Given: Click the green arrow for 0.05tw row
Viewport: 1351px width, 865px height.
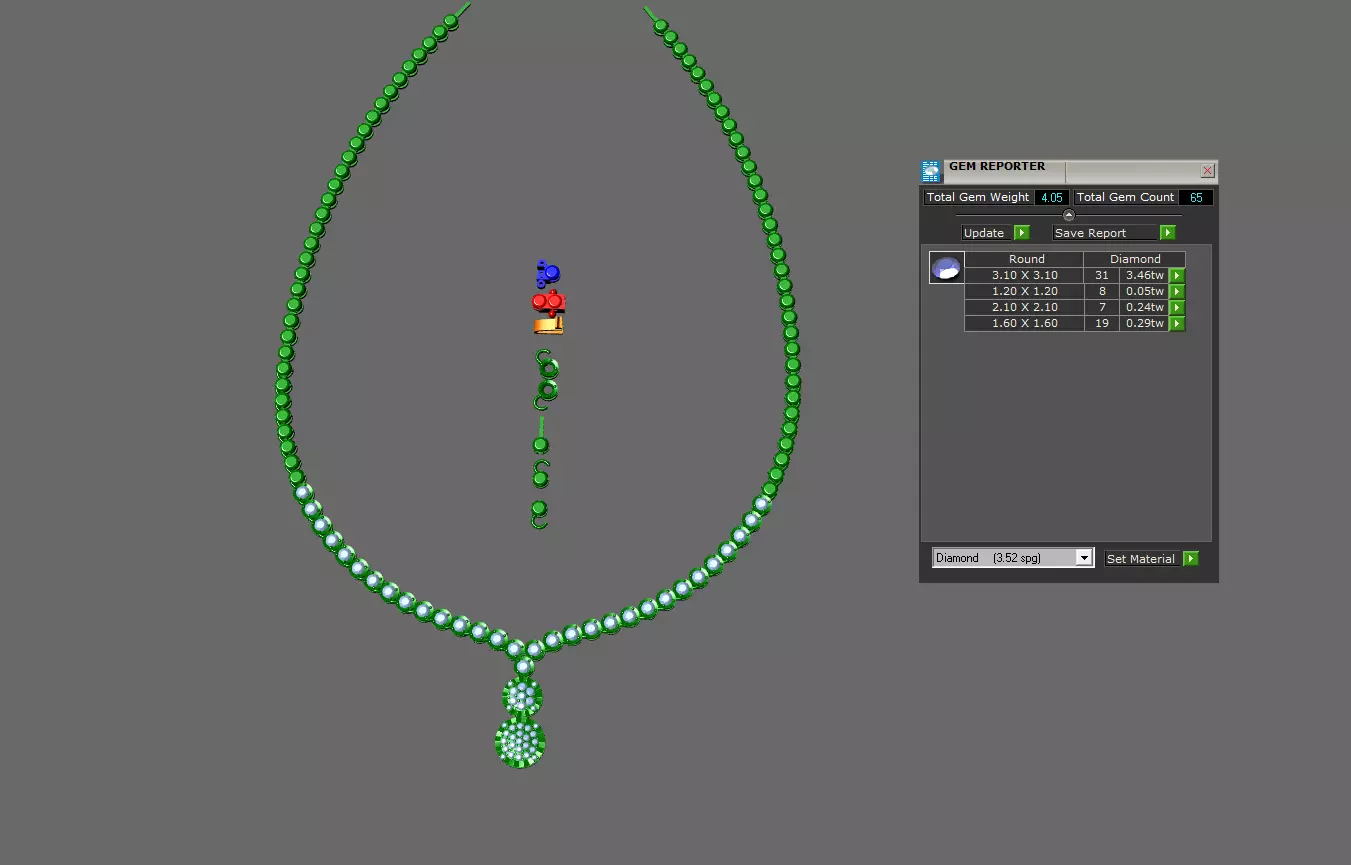Looking at the screenshot, I should coord(1177,291).
